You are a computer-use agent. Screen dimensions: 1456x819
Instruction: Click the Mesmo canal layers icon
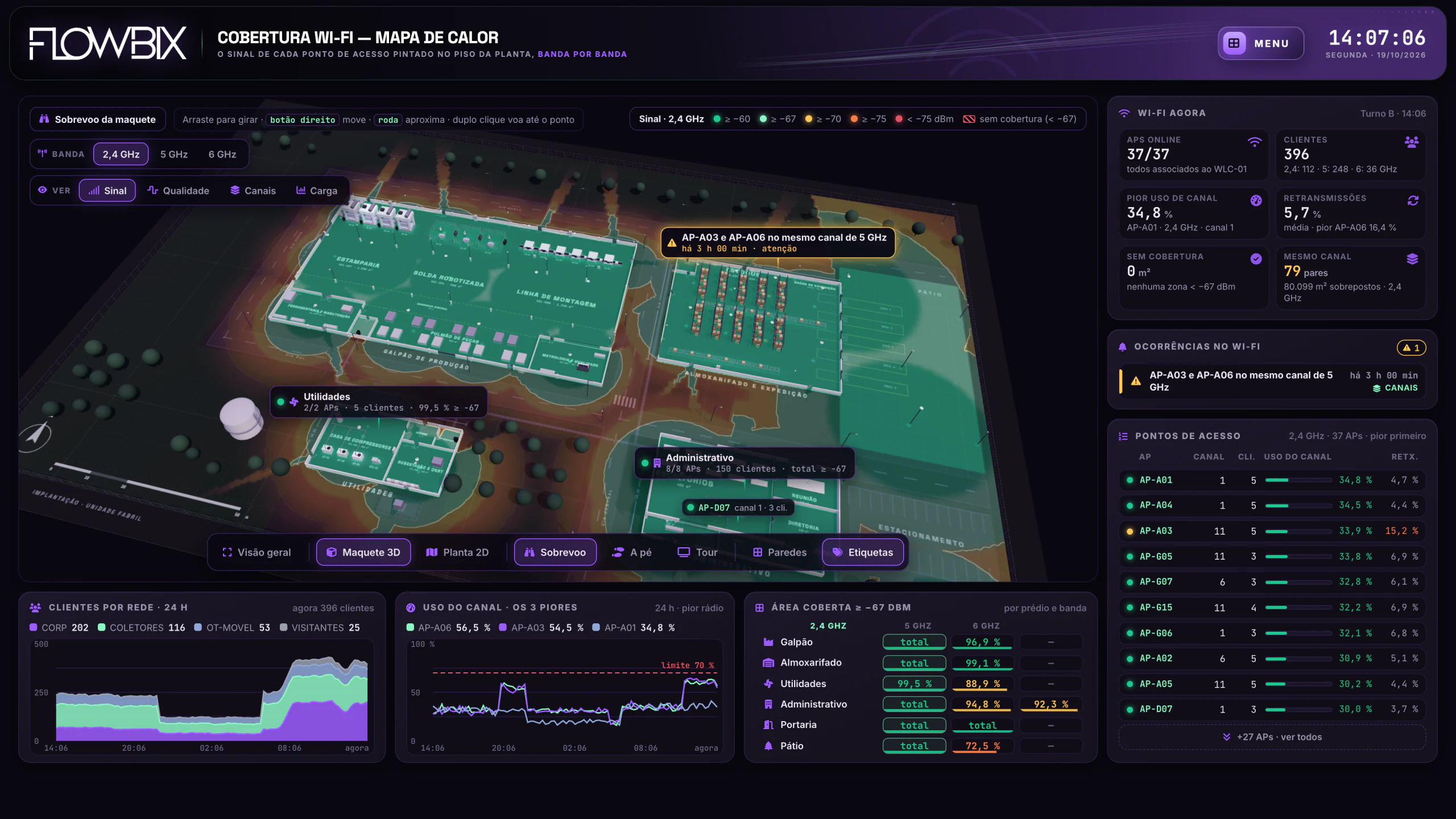pos(1412,259)
